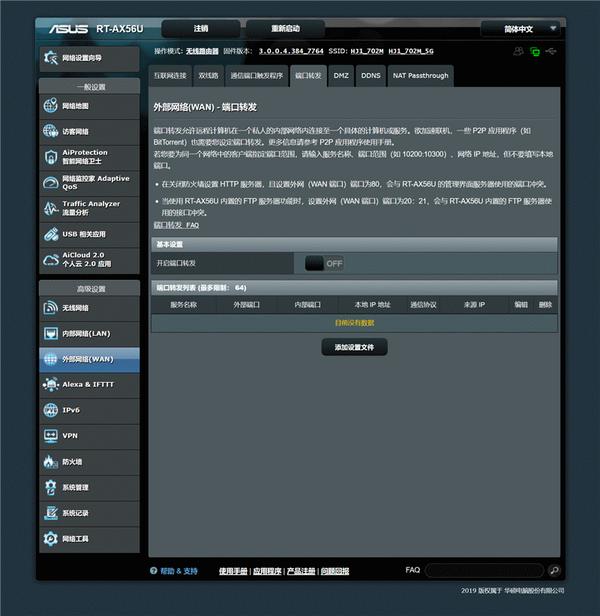Open 网络地图 network map icon
This screenshot has width=600, height=616.
click(x=51, y=106)
